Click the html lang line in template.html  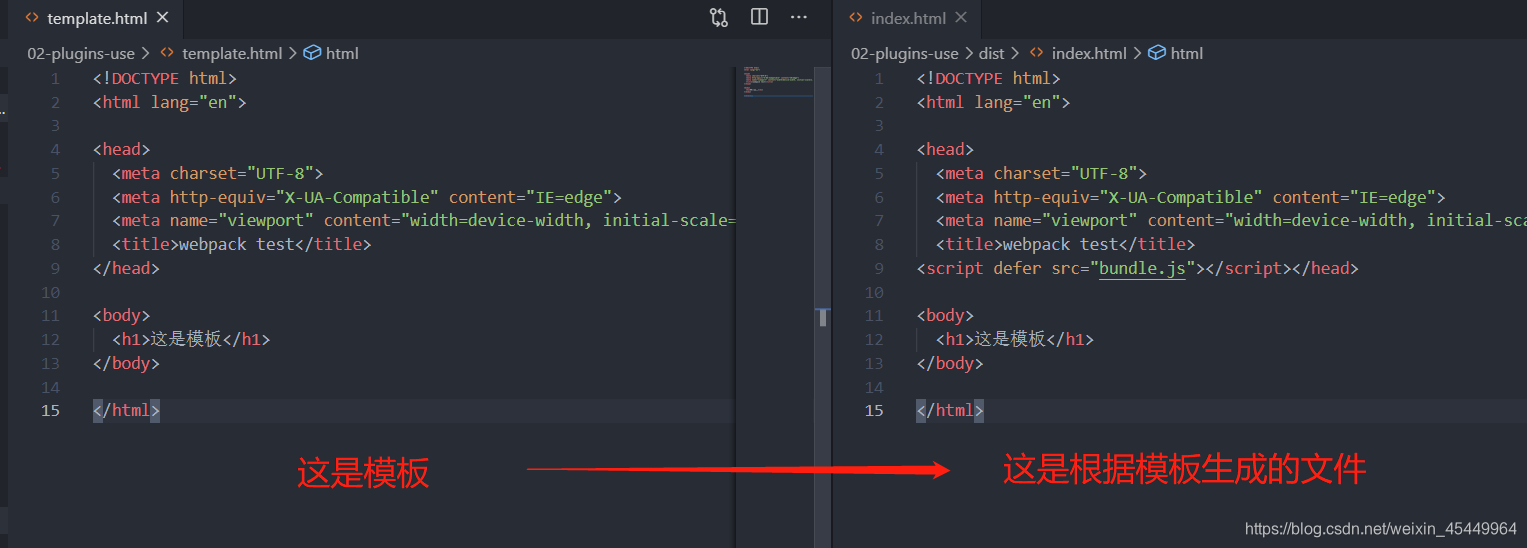pyautogui.click(x=169, y=102)
